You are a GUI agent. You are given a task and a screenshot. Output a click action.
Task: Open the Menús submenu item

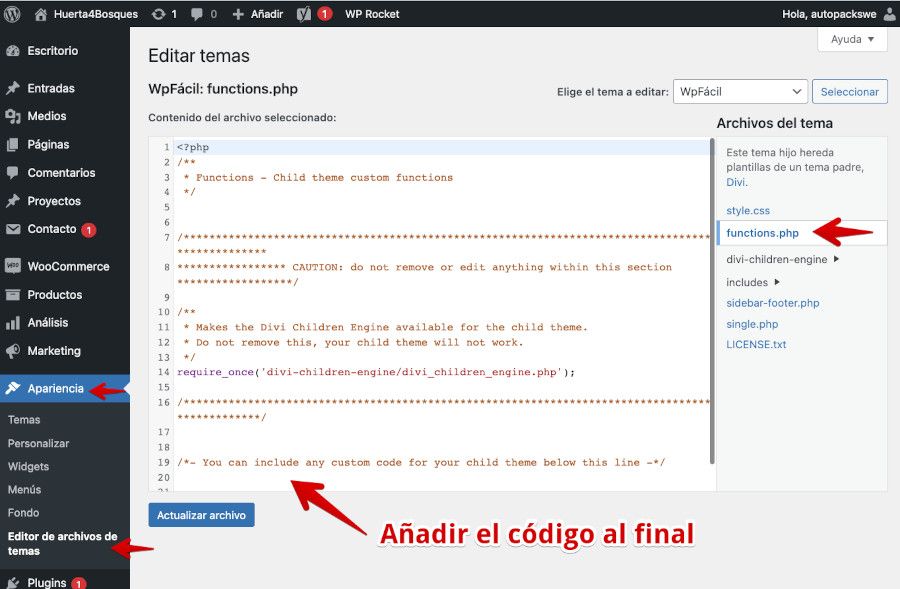24,490
